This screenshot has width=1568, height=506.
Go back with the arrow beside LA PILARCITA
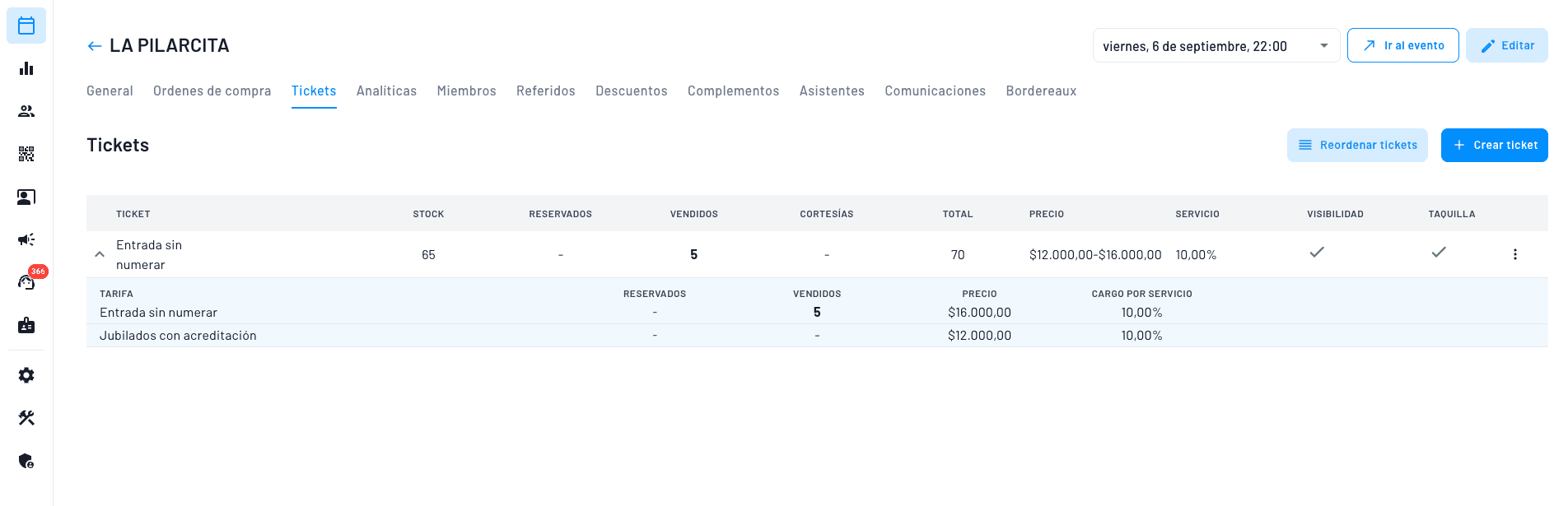tap(95, 46)
